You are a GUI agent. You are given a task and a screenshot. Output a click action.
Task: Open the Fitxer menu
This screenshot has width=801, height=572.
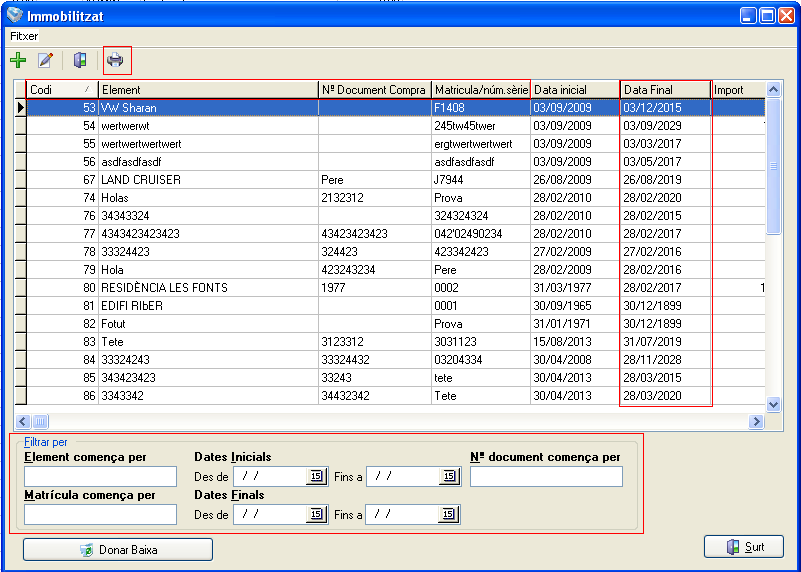(24, 36)
